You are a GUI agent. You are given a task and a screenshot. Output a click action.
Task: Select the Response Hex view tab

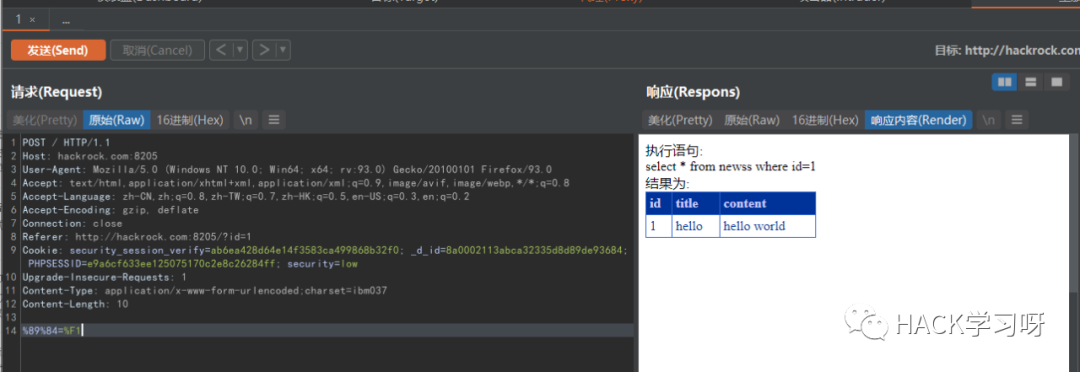click(824, 120)
